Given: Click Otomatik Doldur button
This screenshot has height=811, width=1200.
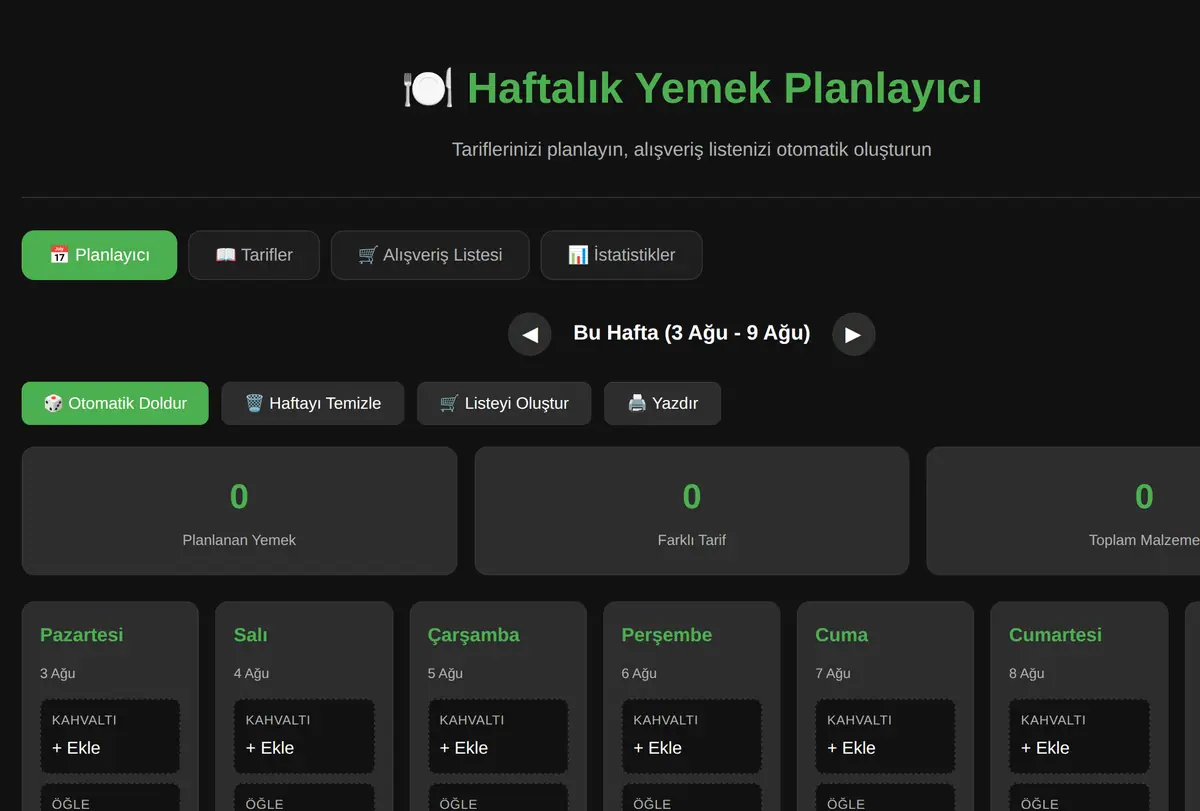Looking at the screenshot, I should 115,403.
